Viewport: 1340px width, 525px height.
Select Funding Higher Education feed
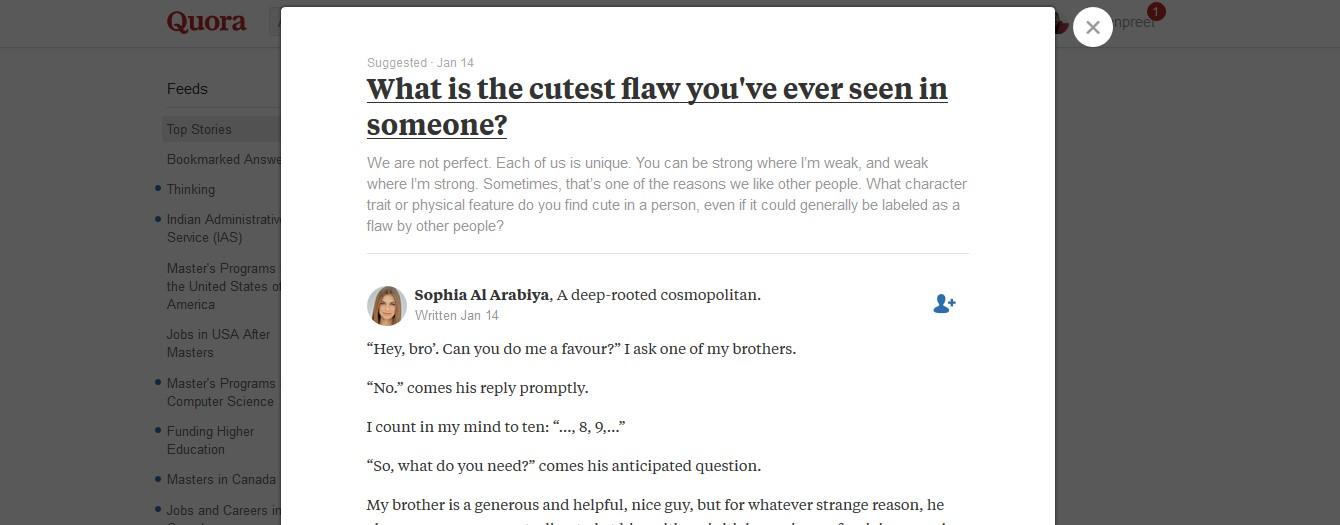210,440
